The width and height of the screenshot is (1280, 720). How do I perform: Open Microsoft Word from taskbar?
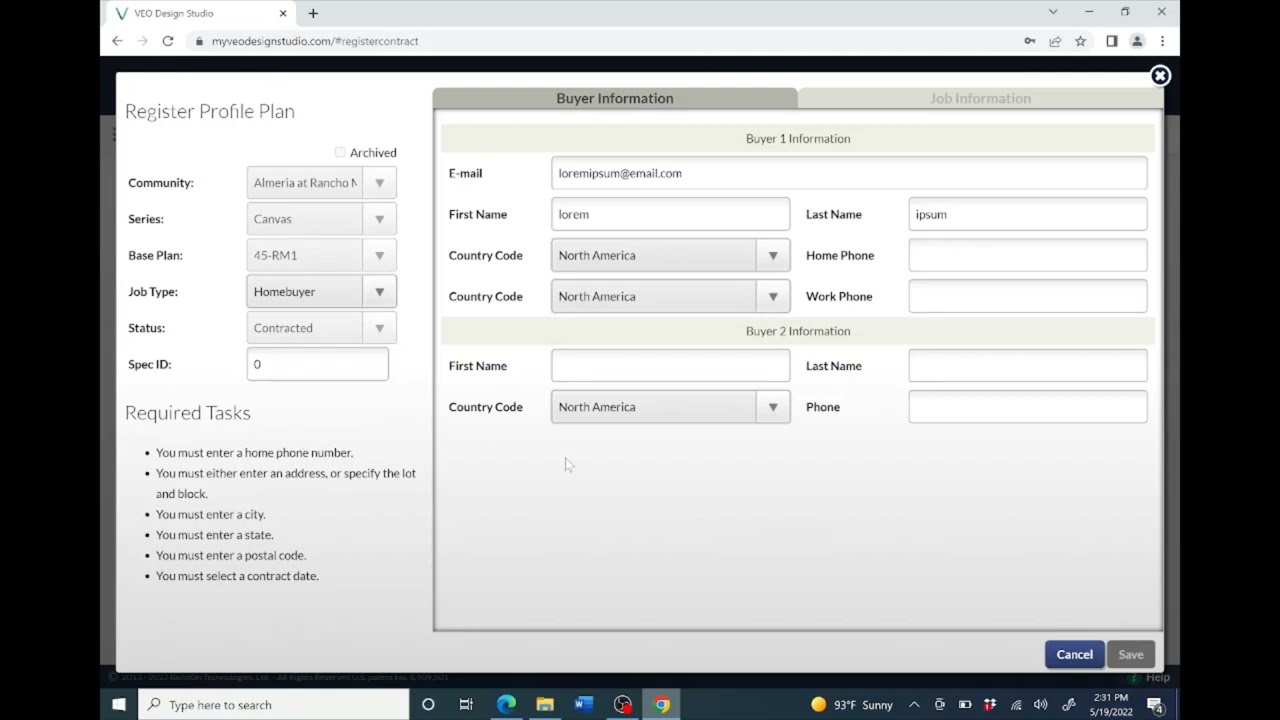tap(584, 704)
